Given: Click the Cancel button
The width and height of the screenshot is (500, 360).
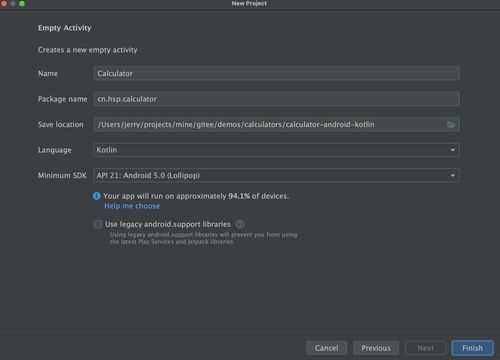Looking at the screenshot, I should tap(326, 348).
